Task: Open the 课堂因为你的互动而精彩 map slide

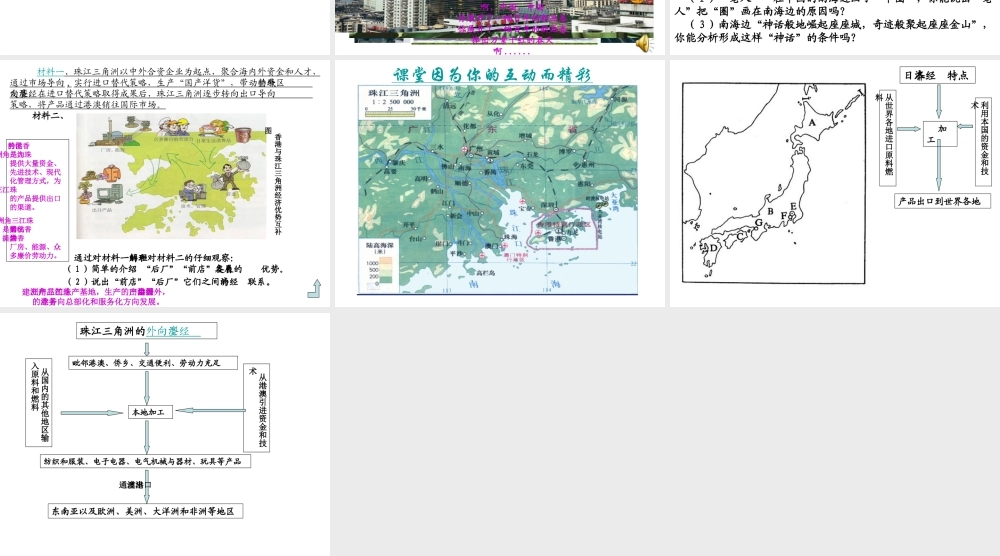Action: 499,183
